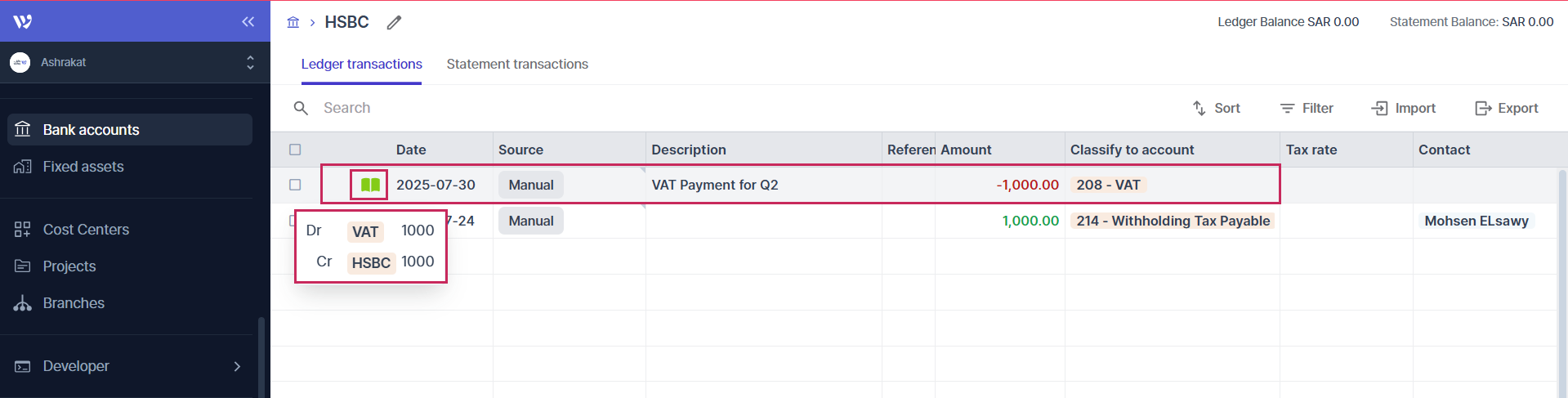Sort the ledger transactions
Screen dimensions: 1568x398
pyautogui.click(x=1217, y=108)
